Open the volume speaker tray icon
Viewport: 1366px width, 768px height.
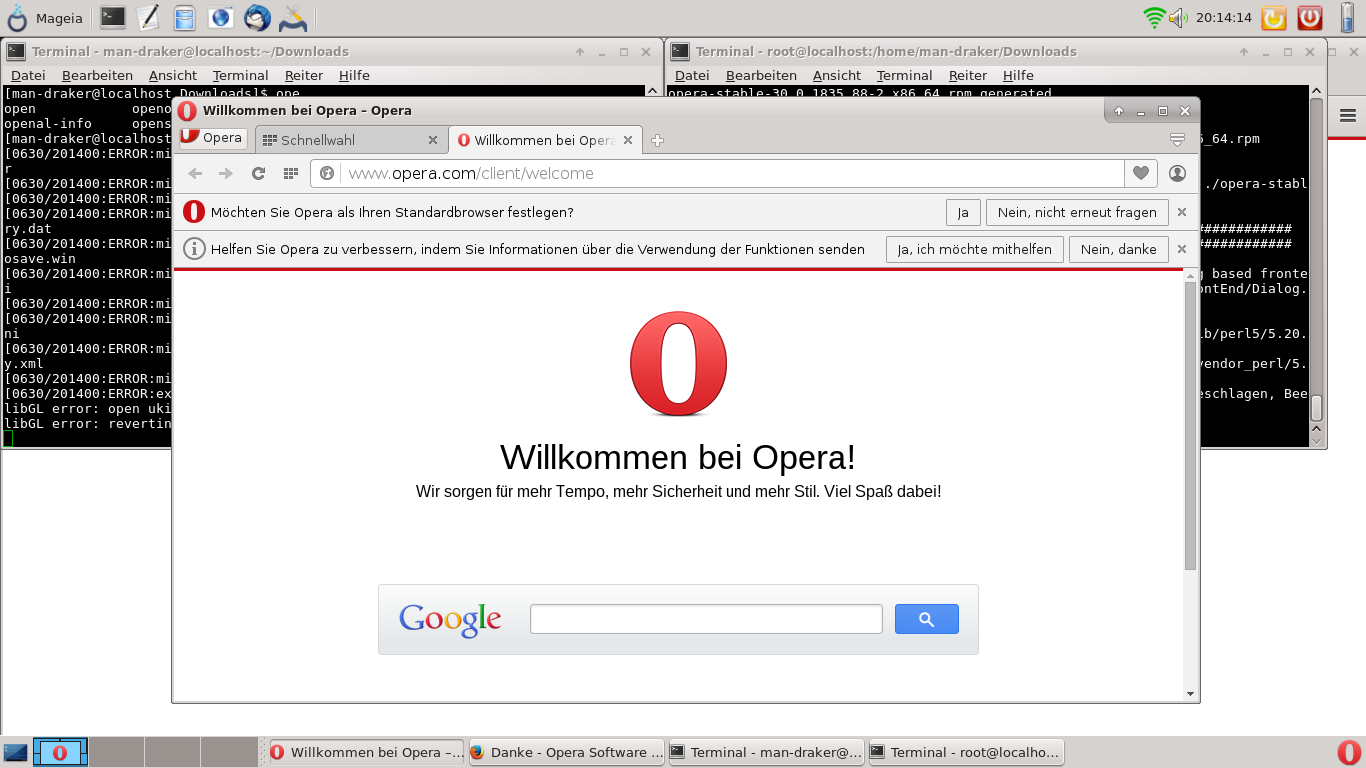(1178, 18)
